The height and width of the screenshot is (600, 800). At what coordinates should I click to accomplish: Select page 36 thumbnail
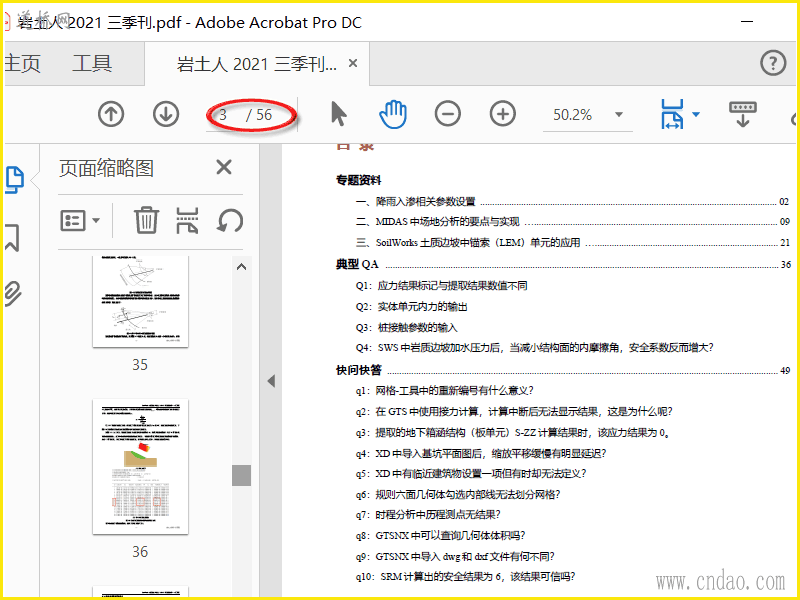pyautogui.click(x=140, y=466)
